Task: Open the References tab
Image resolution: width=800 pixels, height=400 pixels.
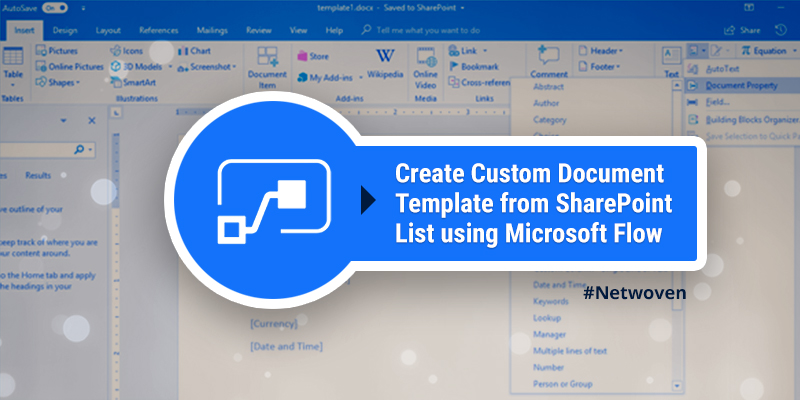Action: tap(159, 31)
